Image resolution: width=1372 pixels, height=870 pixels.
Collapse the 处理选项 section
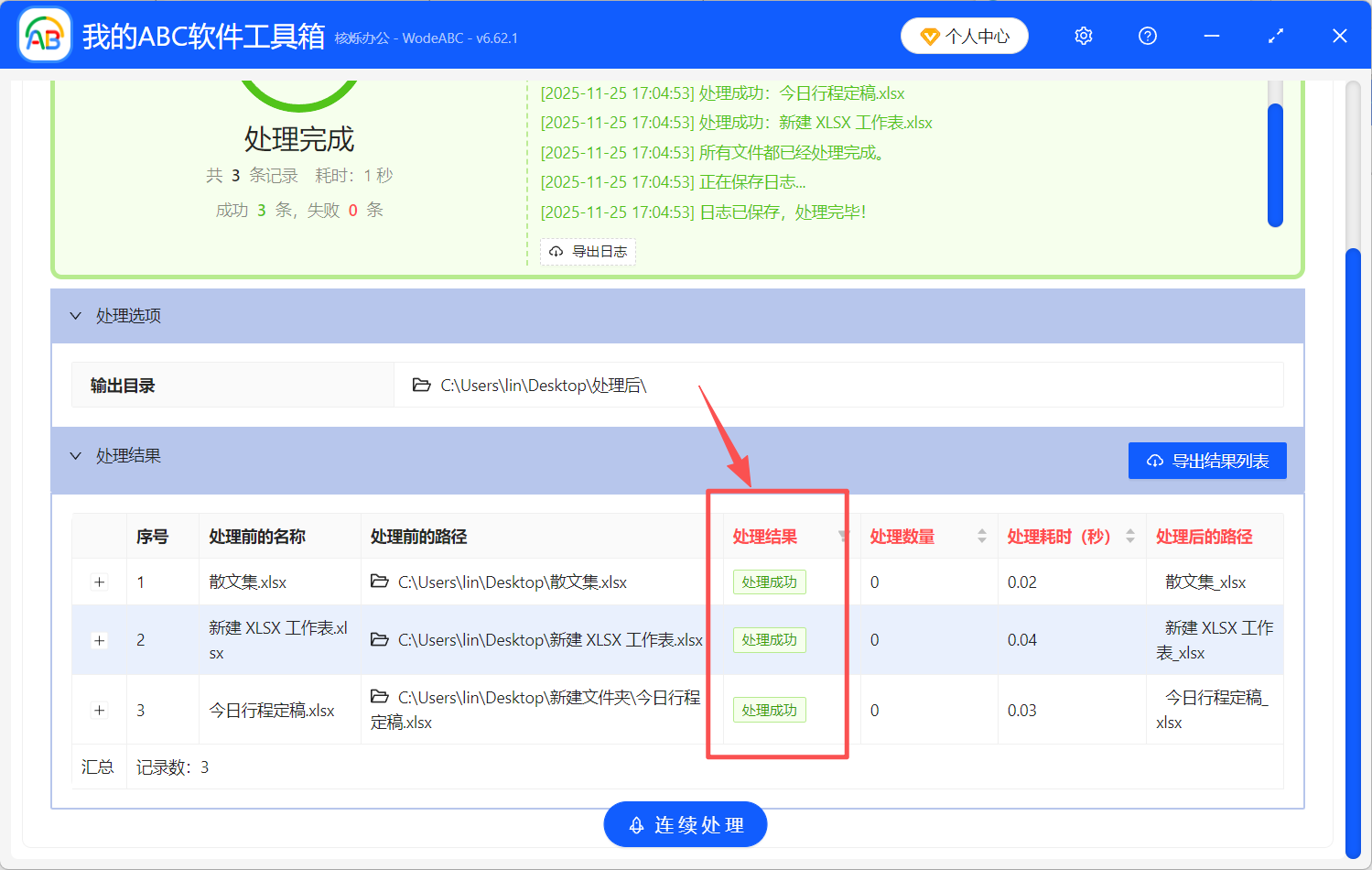[75, 315]
